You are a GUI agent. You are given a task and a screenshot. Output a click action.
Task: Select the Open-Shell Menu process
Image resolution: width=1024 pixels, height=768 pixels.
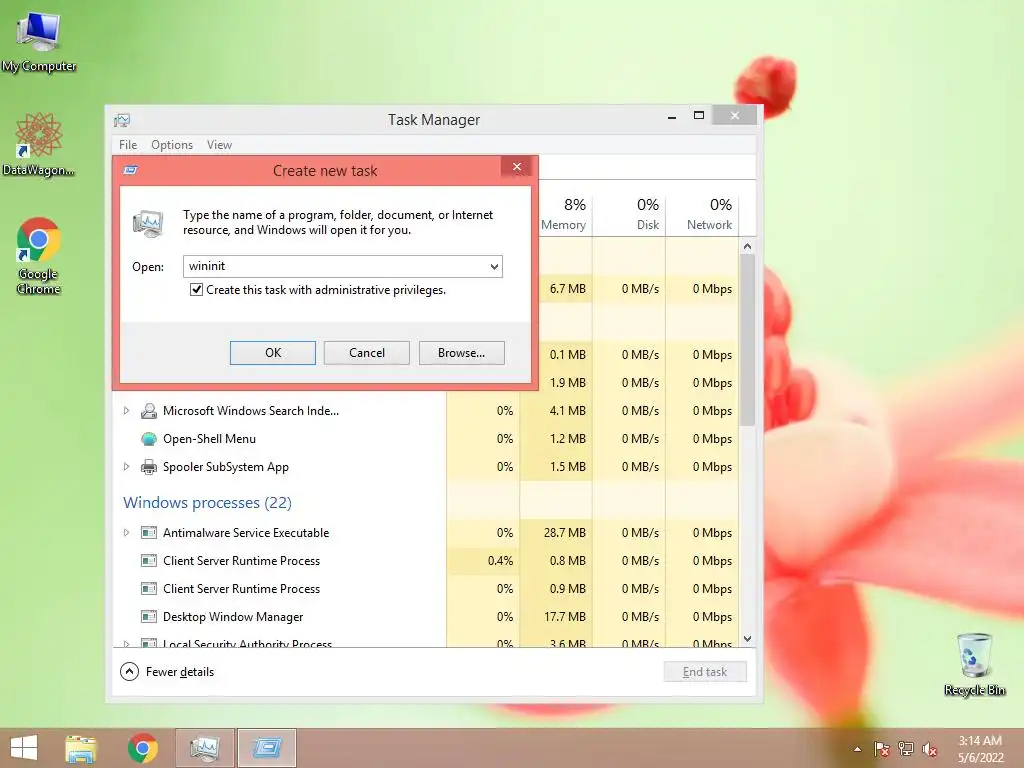point(210,439)
